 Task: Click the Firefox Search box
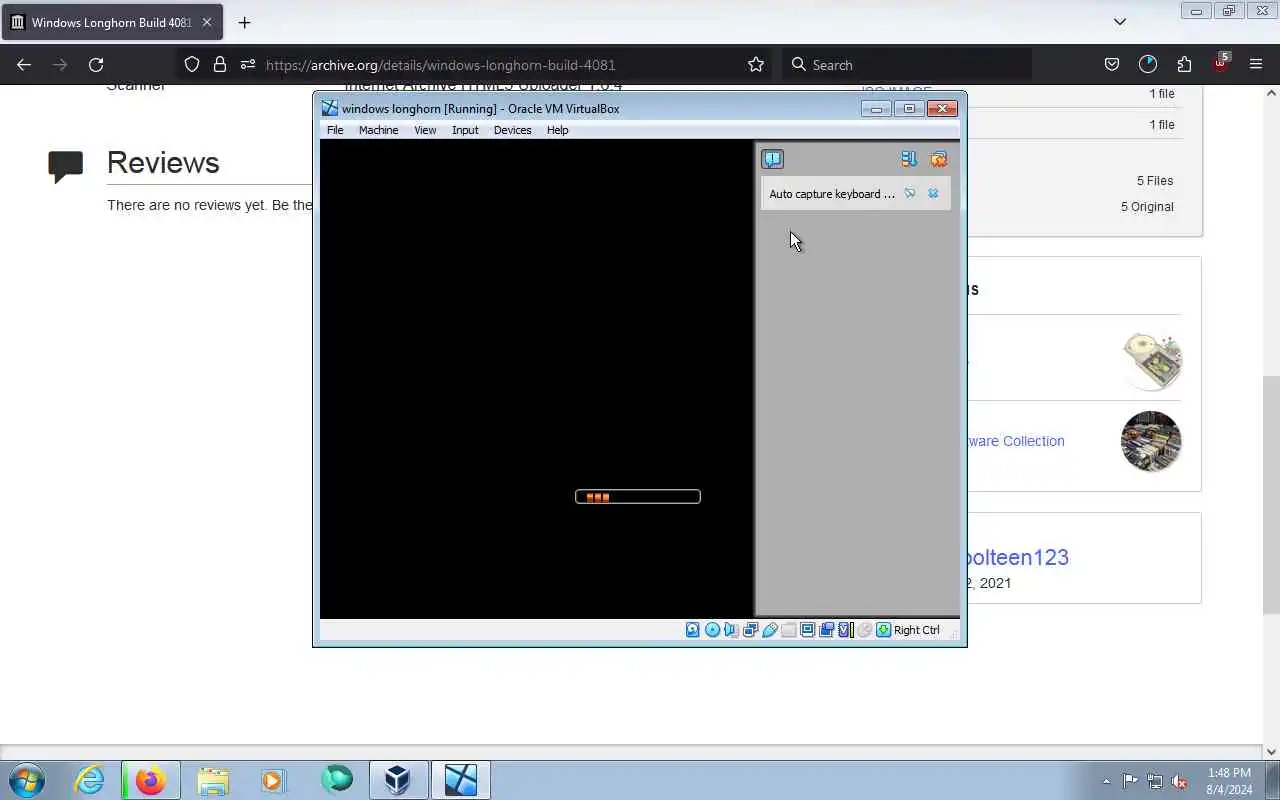pos(906,65)
